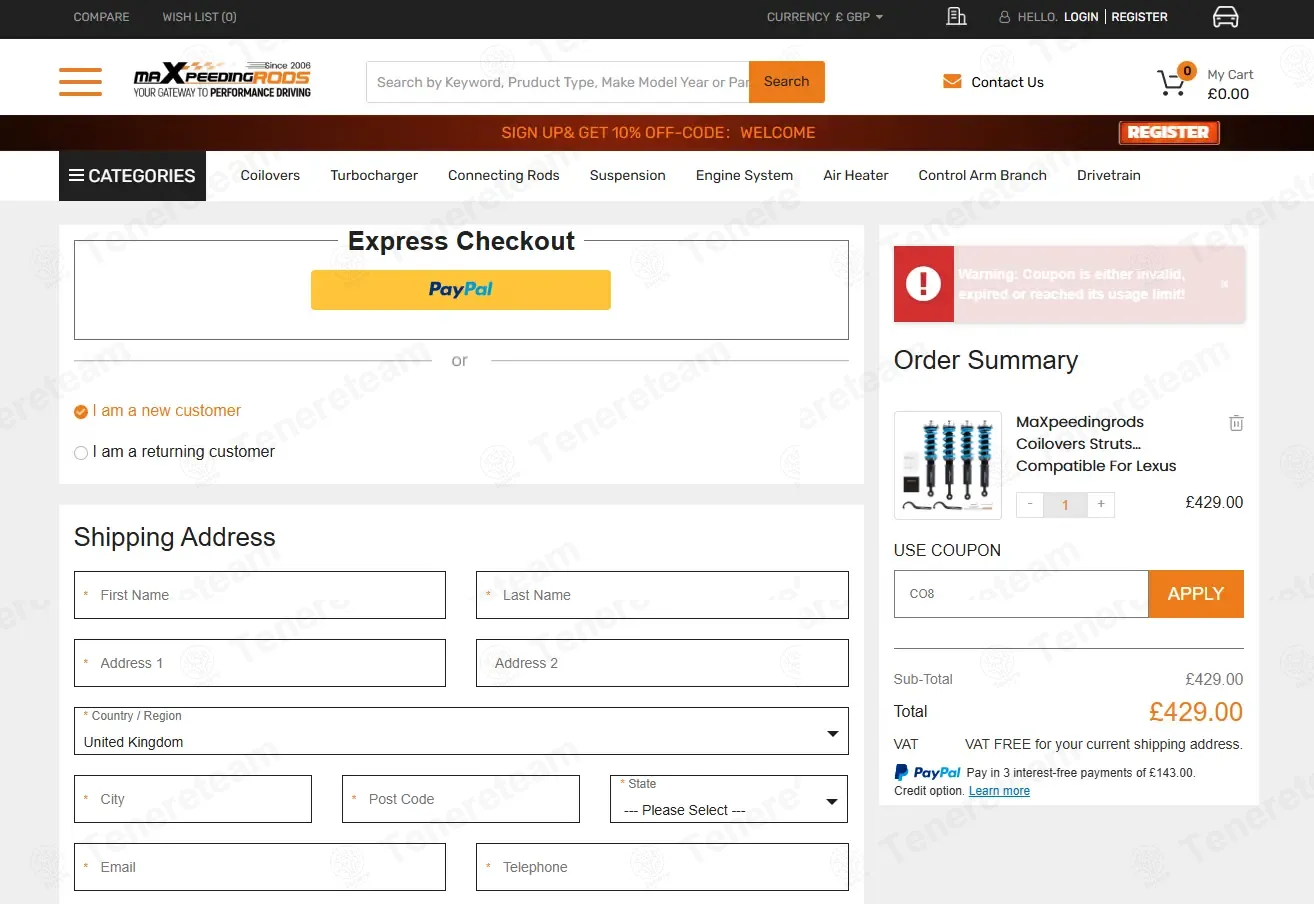The height and width of the screenshot is (904, 1314).
Task: Expand the Categories menu
Action: (132, 176)
